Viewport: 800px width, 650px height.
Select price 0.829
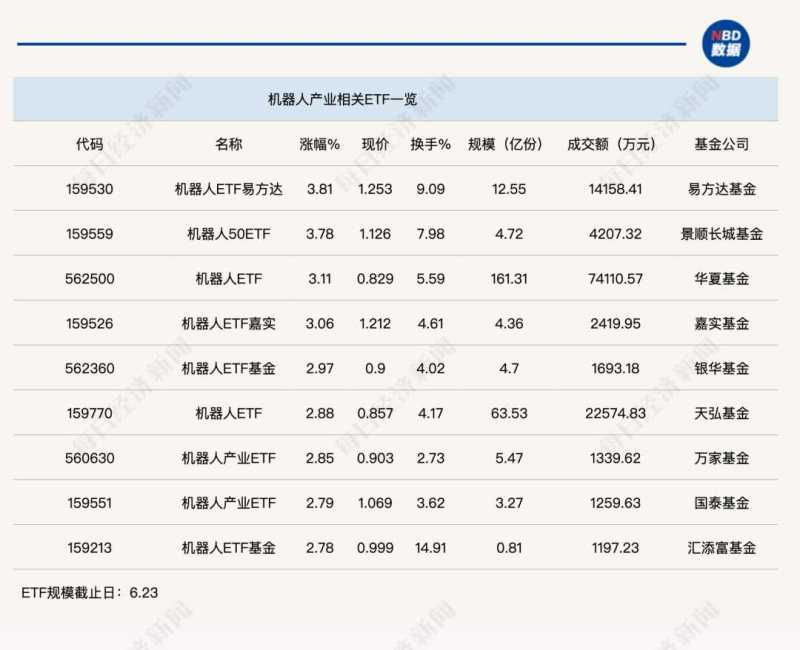[x=375, y=279]
